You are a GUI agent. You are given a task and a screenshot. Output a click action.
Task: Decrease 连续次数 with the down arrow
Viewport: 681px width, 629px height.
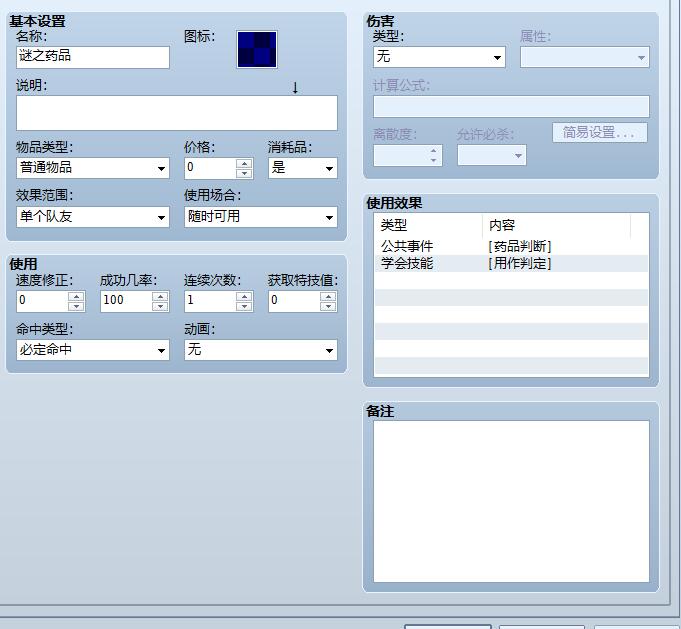(x=245, y=306)
